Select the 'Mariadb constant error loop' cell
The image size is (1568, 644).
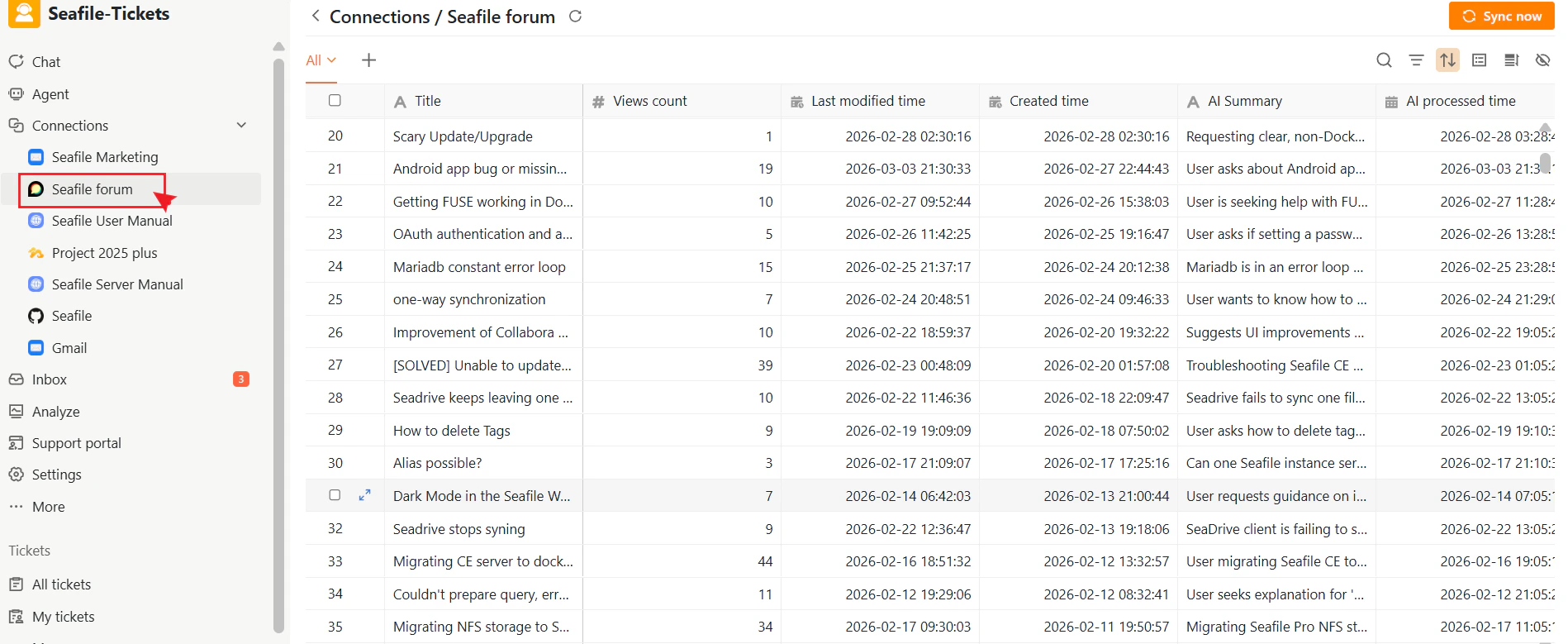tap(483, 267)
